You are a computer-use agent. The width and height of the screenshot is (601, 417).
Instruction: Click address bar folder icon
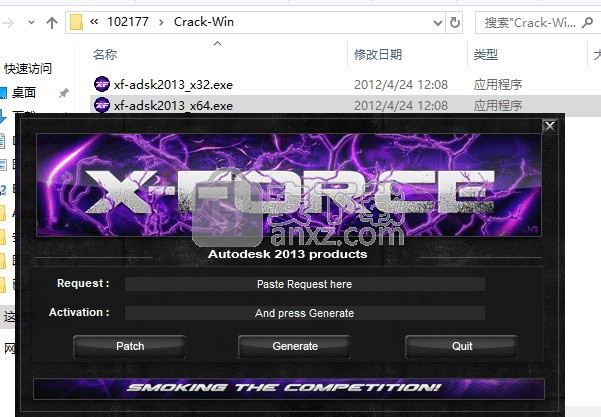[x=76, y=22]
